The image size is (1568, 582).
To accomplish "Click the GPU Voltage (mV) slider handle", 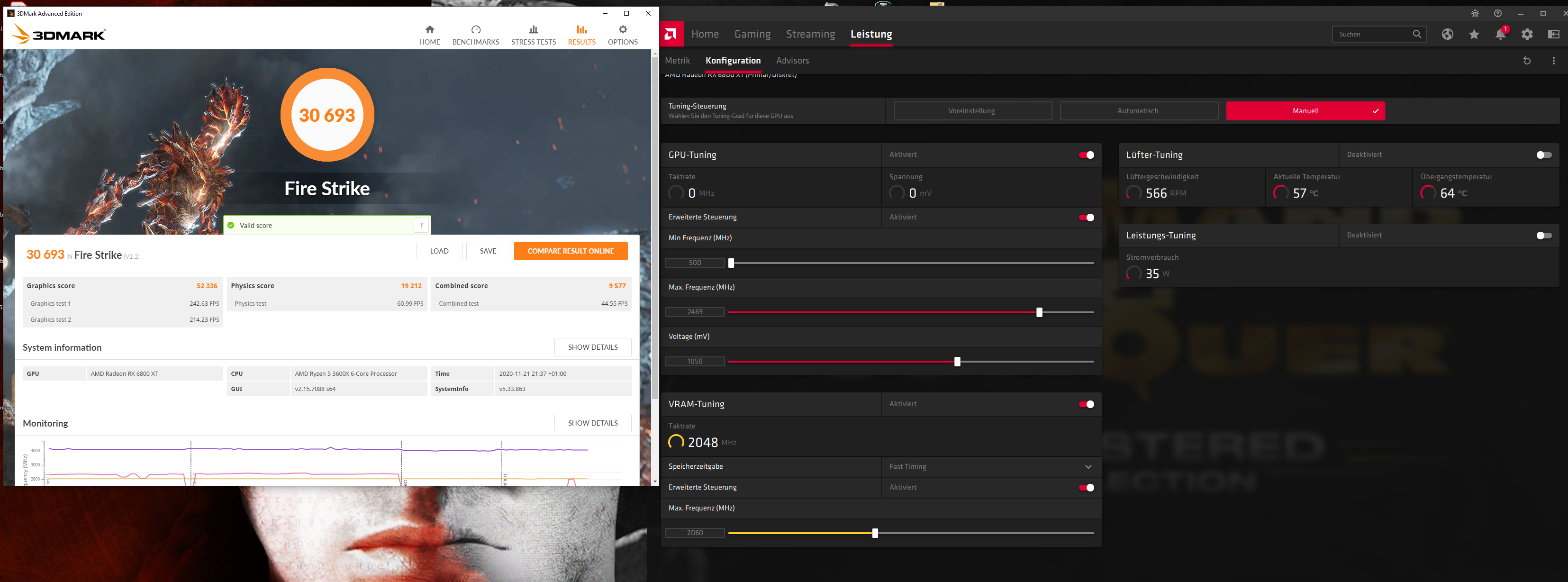I will pyautogui.click(x=957, y=362).
